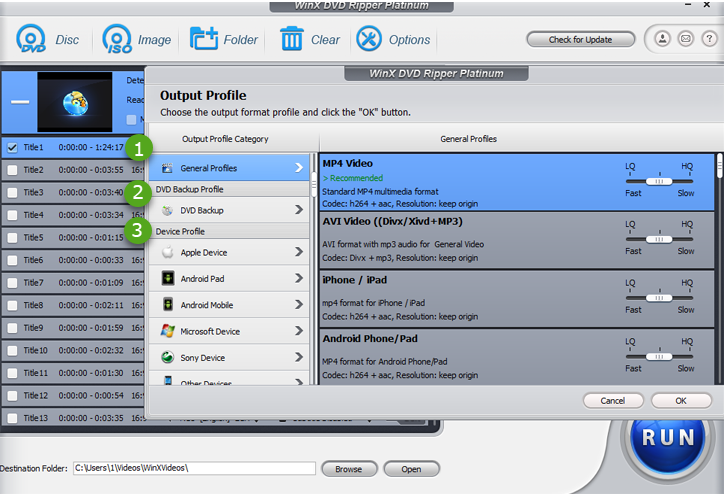Click the Android Mobile robot icon

(x=168, y=305)
